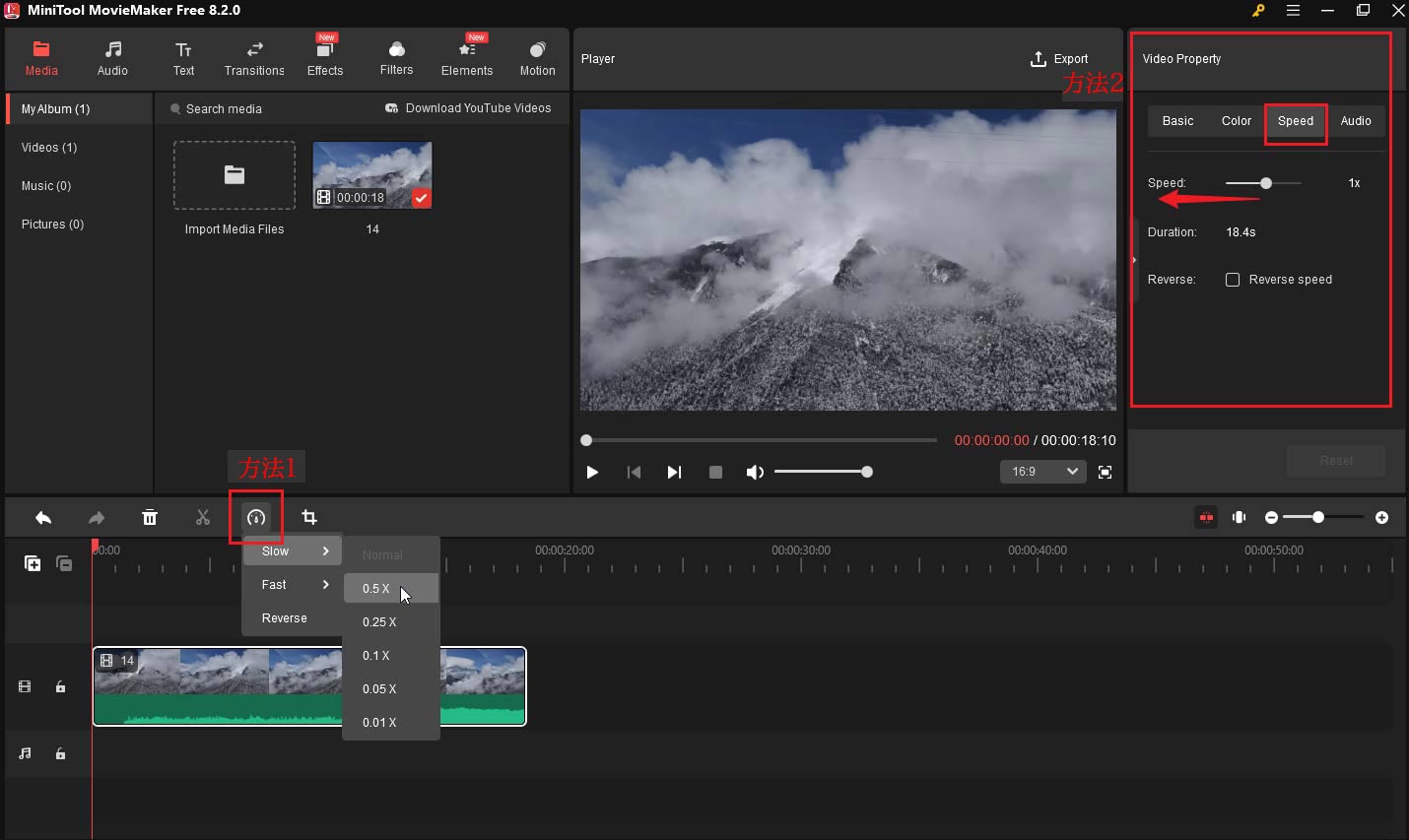Zoom in the timeline

point(1381,517)
